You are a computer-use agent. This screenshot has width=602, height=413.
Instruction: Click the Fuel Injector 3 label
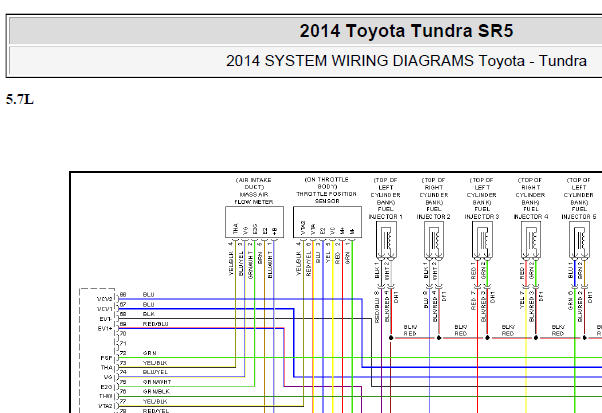pyautogui.click(x=482, y=198)
